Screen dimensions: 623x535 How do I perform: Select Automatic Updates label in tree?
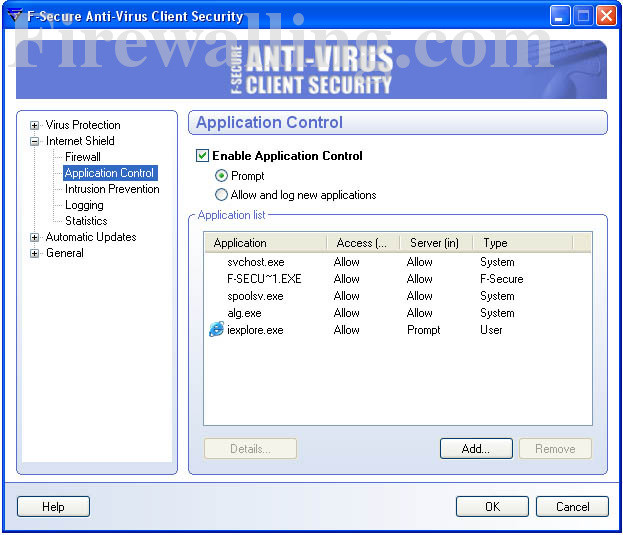pyautogui.click(x=91, y=237)
